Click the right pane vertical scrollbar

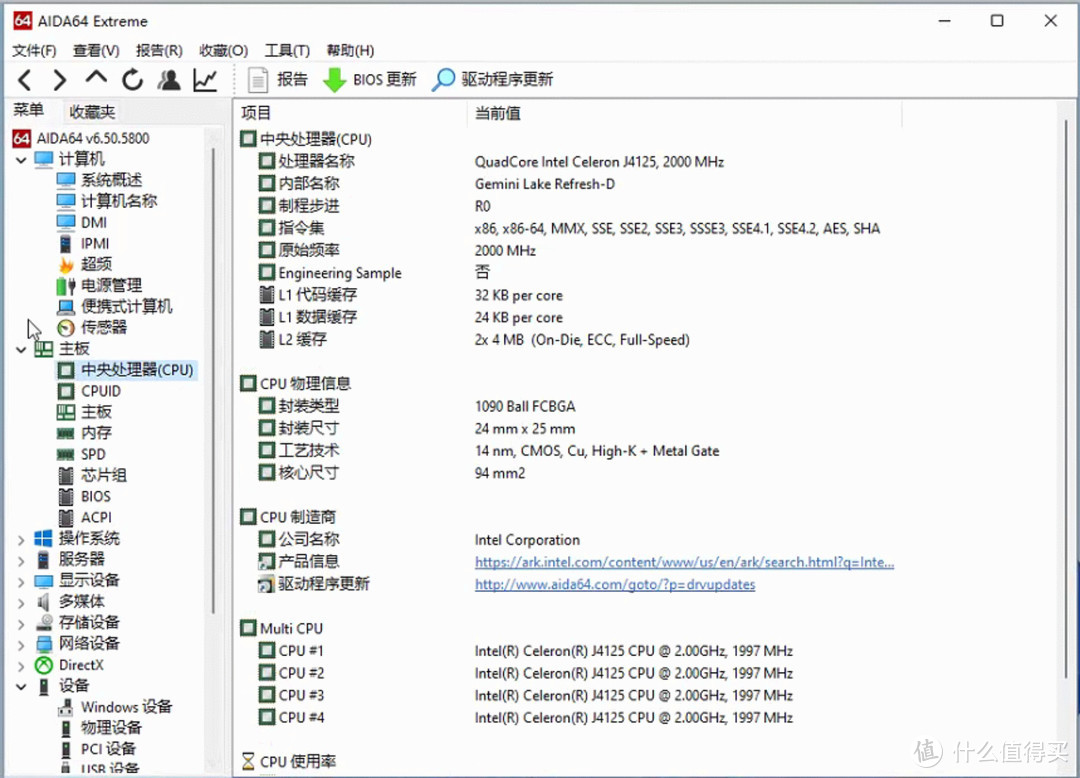click(x=1066, y=399)
